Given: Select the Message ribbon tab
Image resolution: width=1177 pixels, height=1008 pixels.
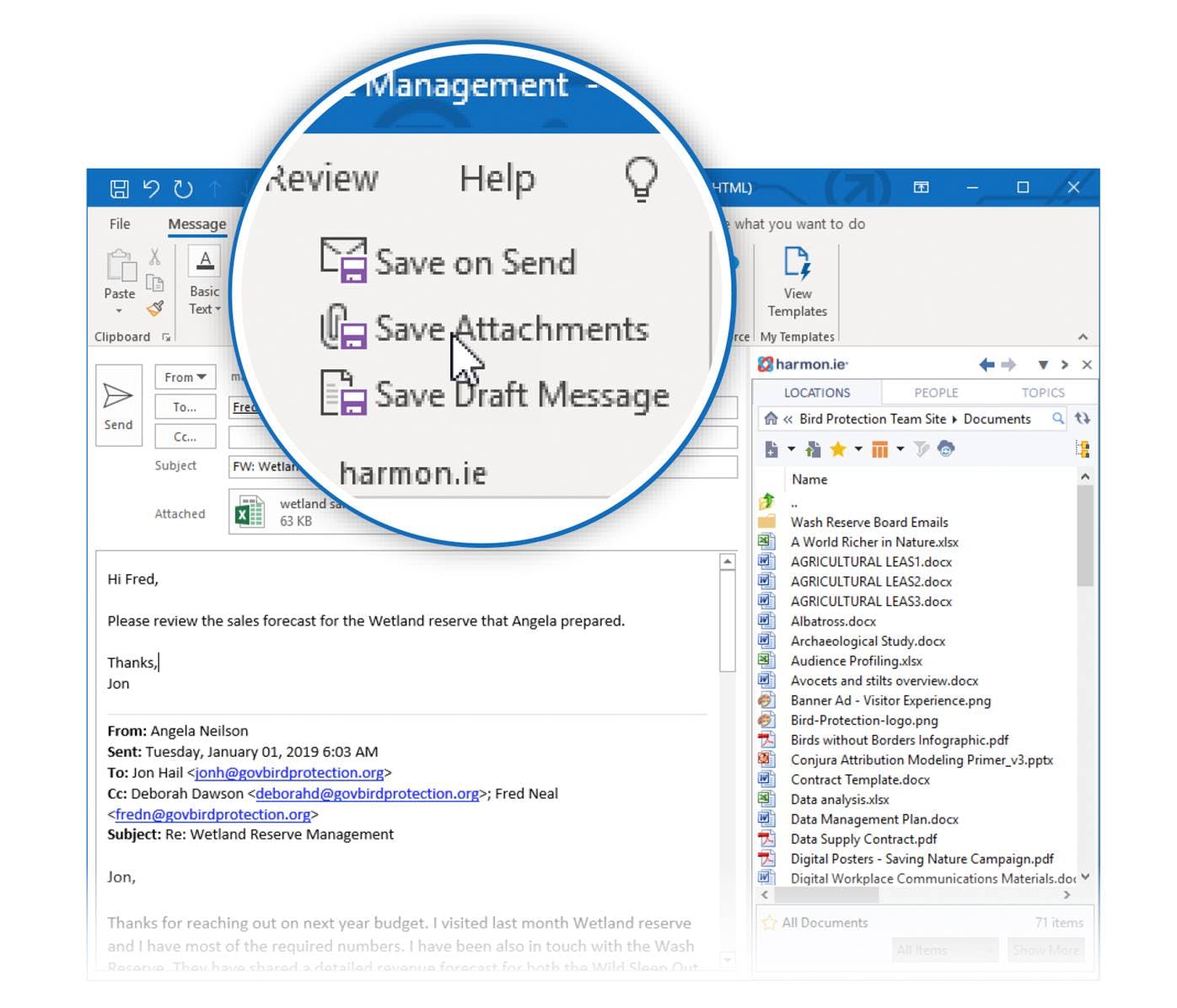Looking at the screenshot, I should tap(197, 224).
